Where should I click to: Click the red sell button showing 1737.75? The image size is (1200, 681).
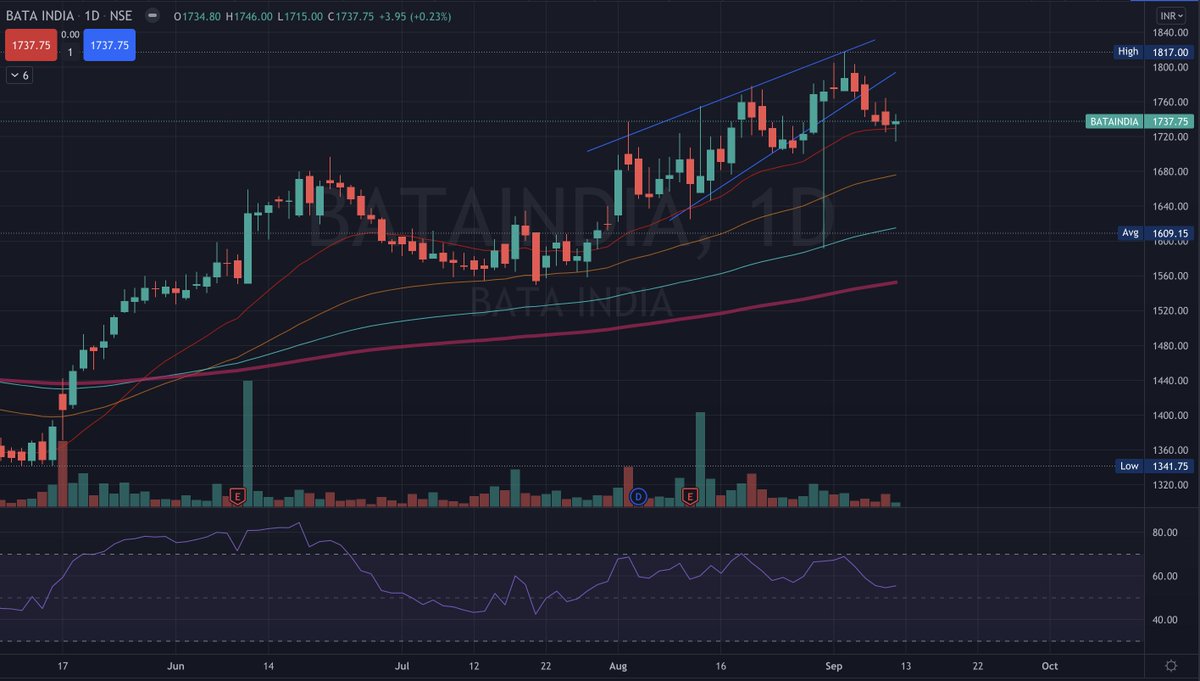(30, 45)
